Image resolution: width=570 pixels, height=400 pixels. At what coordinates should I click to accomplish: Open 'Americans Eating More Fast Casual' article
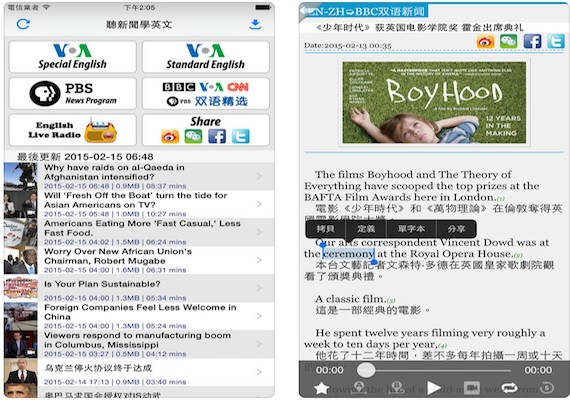(x=139, y=232)
